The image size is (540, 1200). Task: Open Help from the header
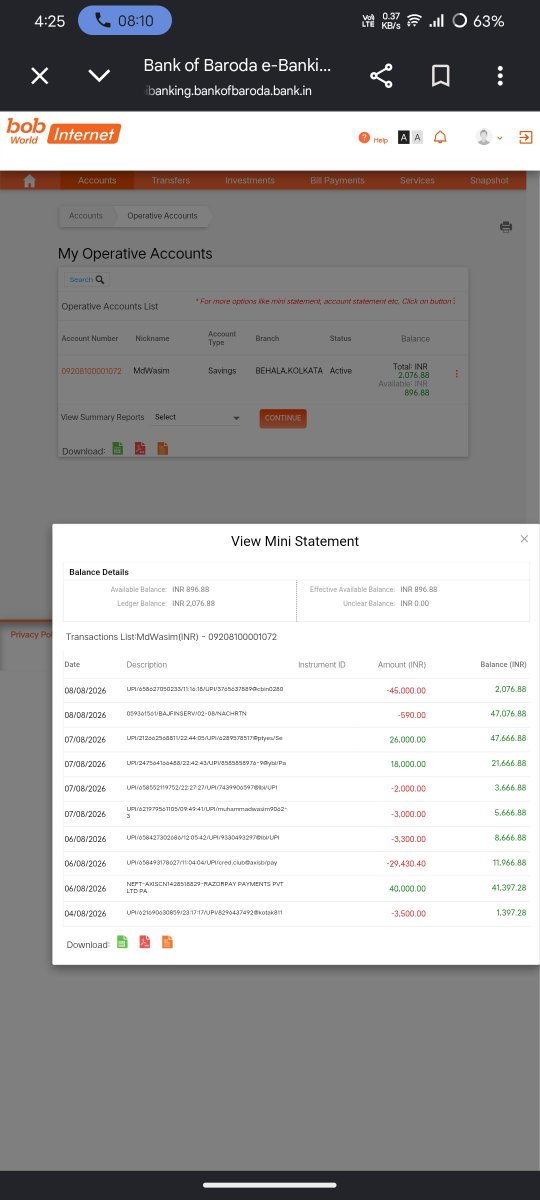pos(373,139)
